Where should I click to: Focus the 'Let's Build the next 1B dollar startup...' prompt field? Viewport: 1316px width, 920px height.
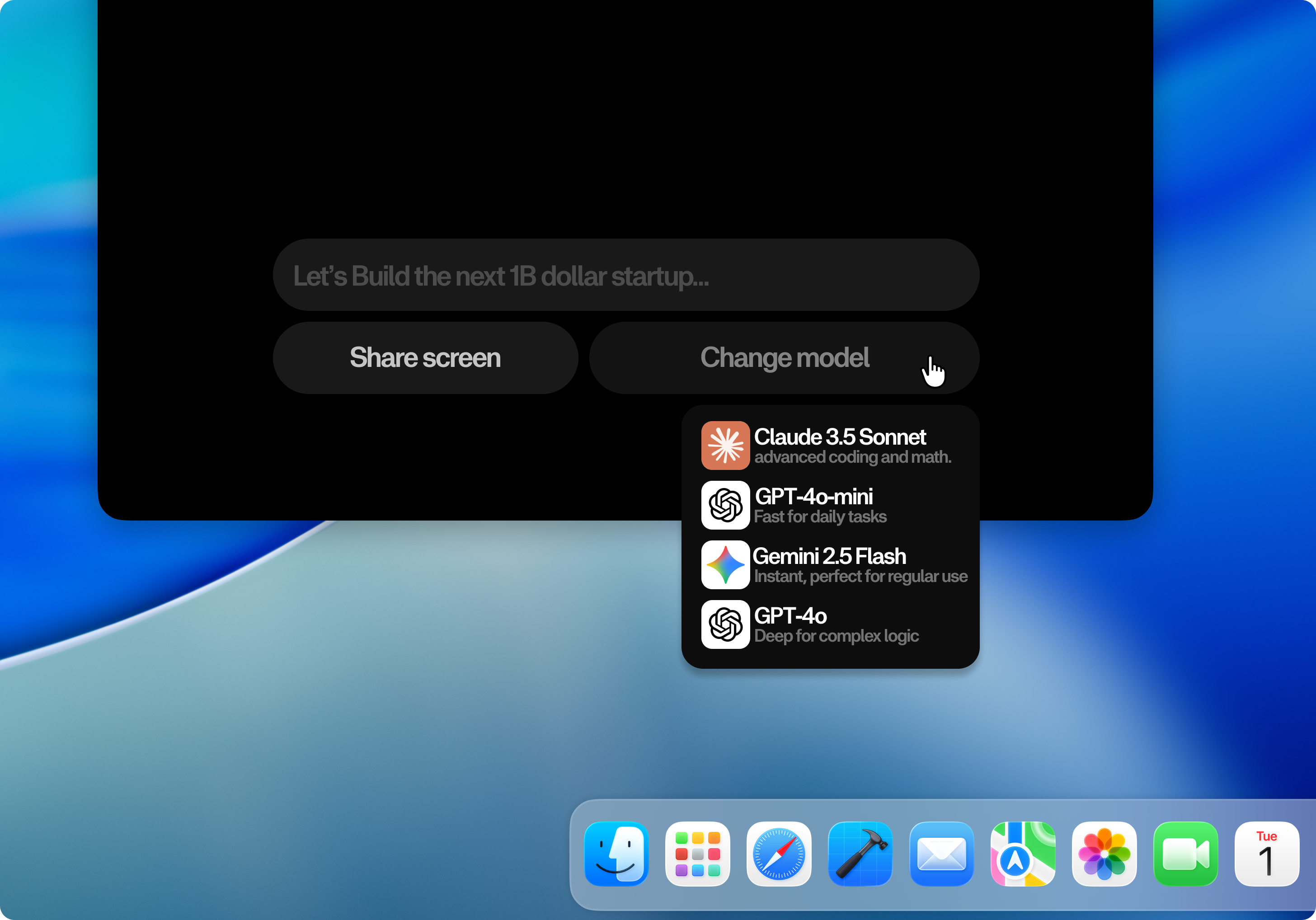click(x=626, y=275)
